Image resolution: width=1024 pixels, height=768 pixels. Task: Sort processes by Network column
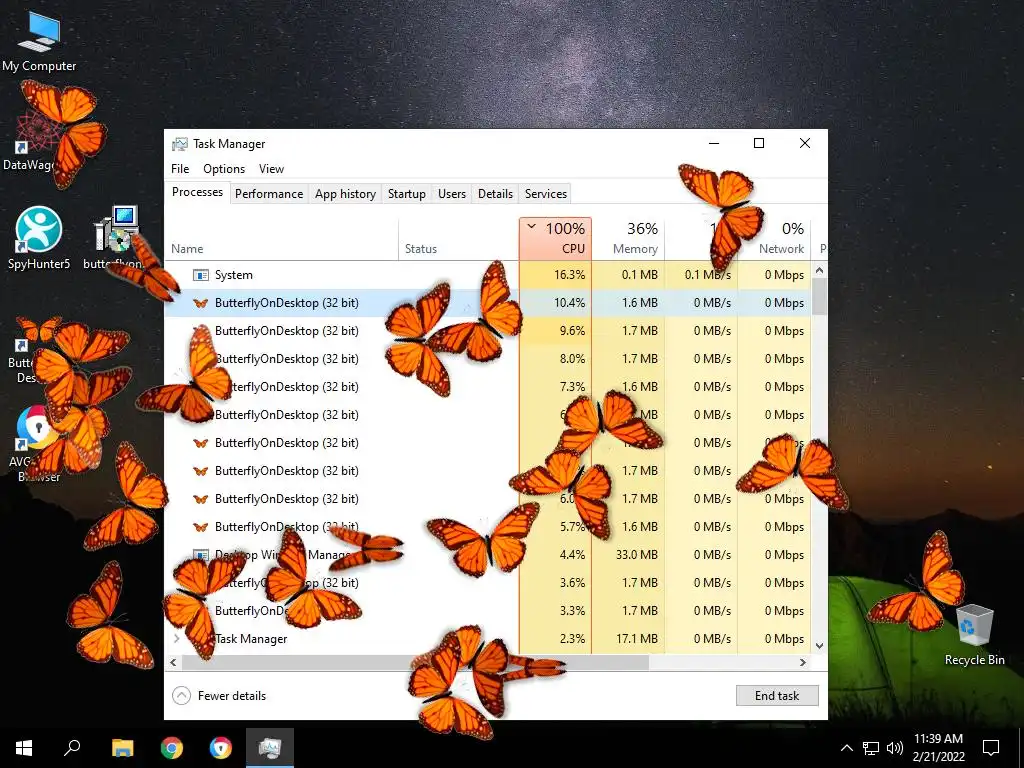(775, 238)
